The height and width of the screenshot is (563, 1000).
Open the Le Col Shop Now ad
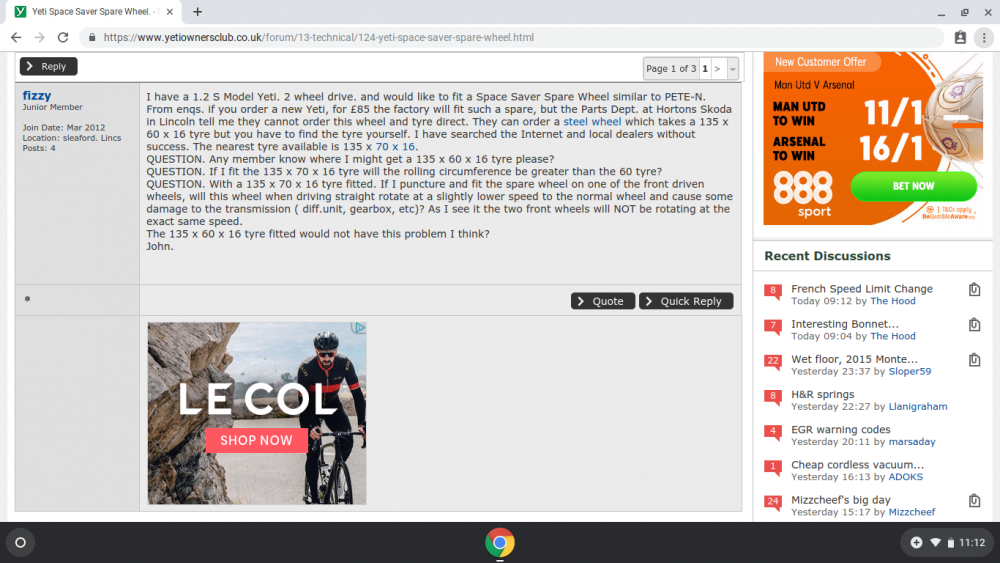tap(256, 440)
